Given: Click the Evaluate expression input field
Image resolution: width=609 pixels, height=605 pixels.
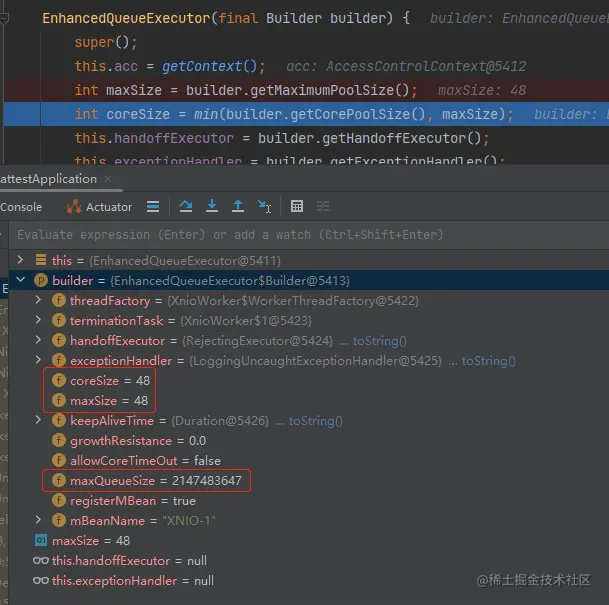Looking at the screenshot, I should click(308, 235).
